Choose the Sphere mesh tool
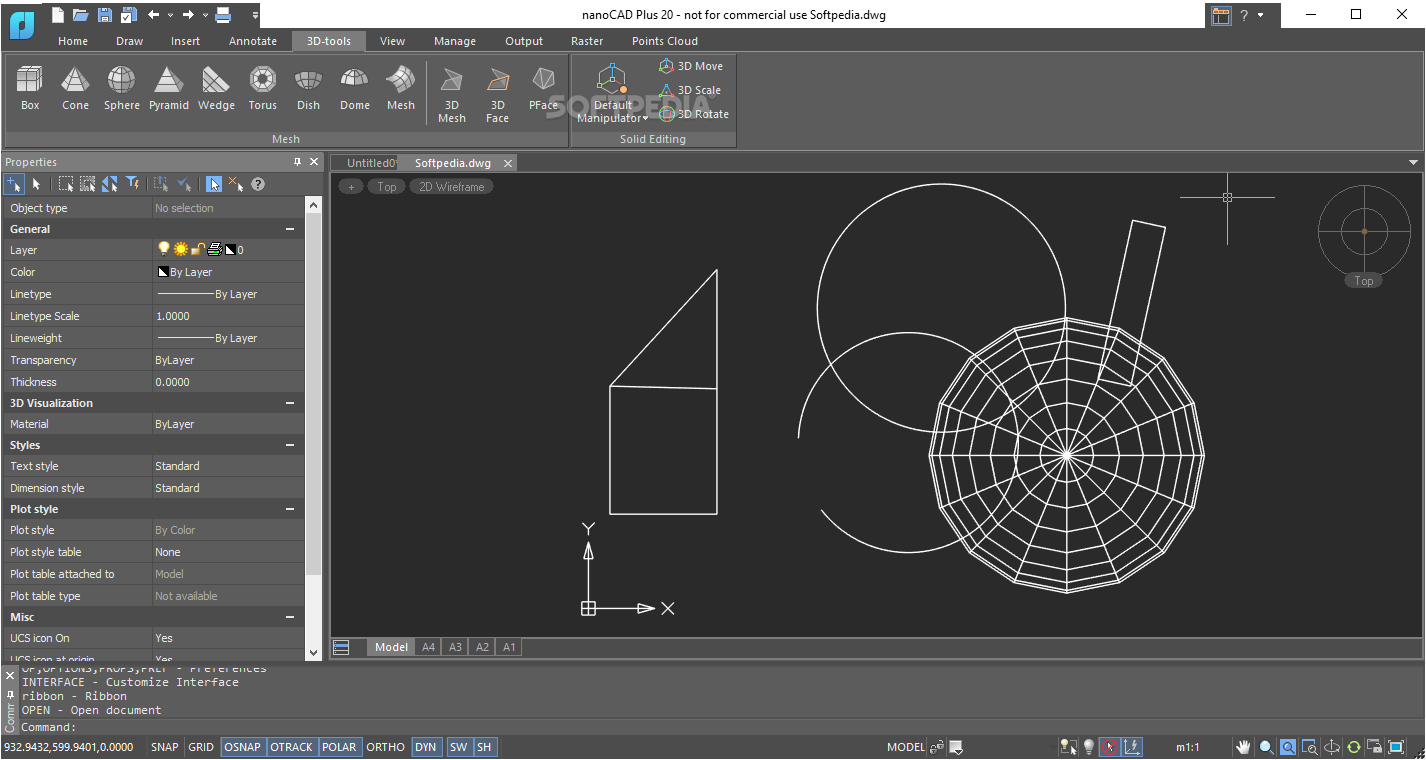Image resolution: width=1426 pixels, height=760 pixels. [x=122, y=88]
